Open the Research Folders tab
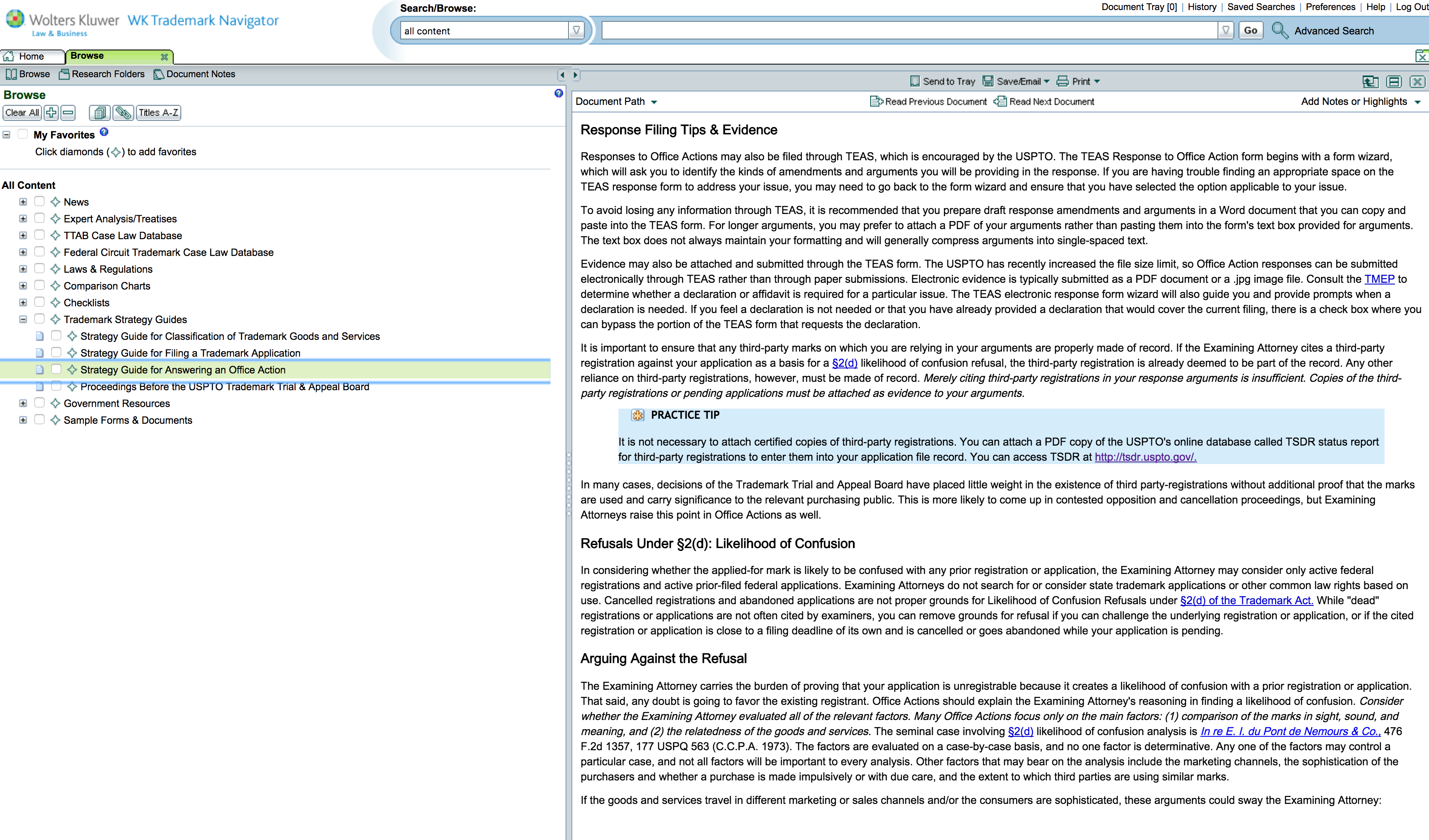 click(102, 74)
